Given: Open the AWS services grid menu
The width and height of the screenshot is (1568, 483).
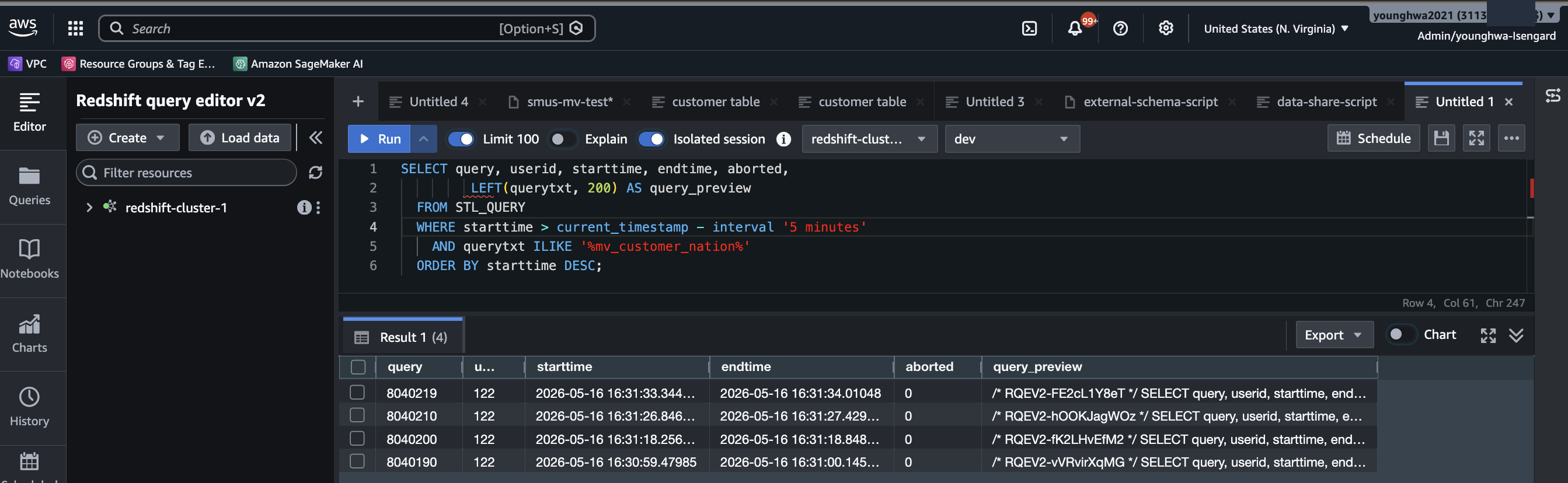Looking at the screenshot, I should (x=75, y=28).
